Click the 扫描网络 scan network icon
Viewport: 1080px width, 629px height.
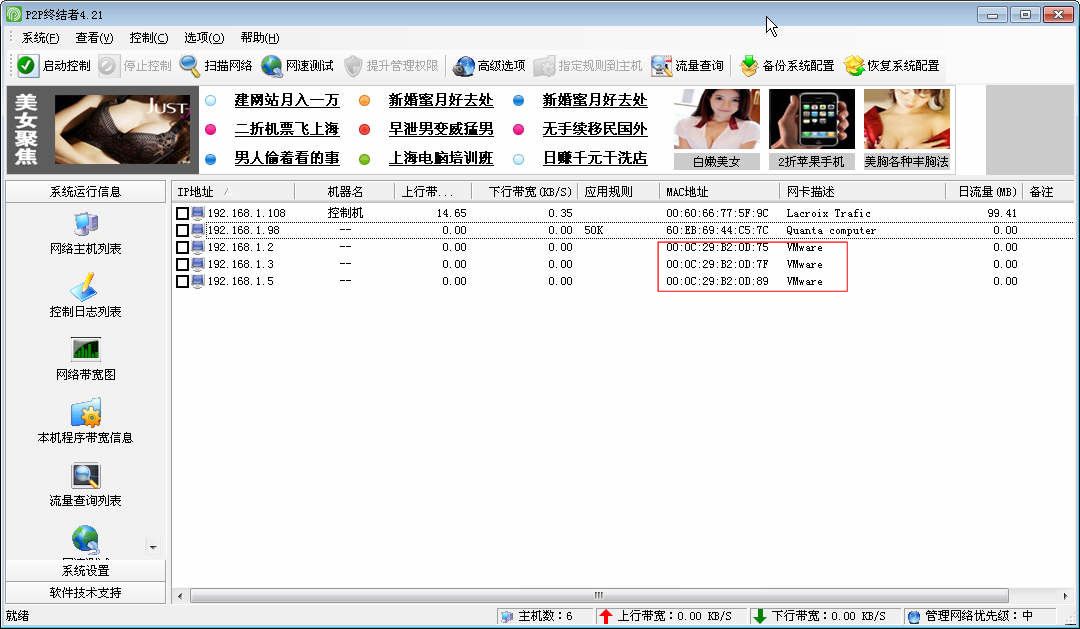190,66
